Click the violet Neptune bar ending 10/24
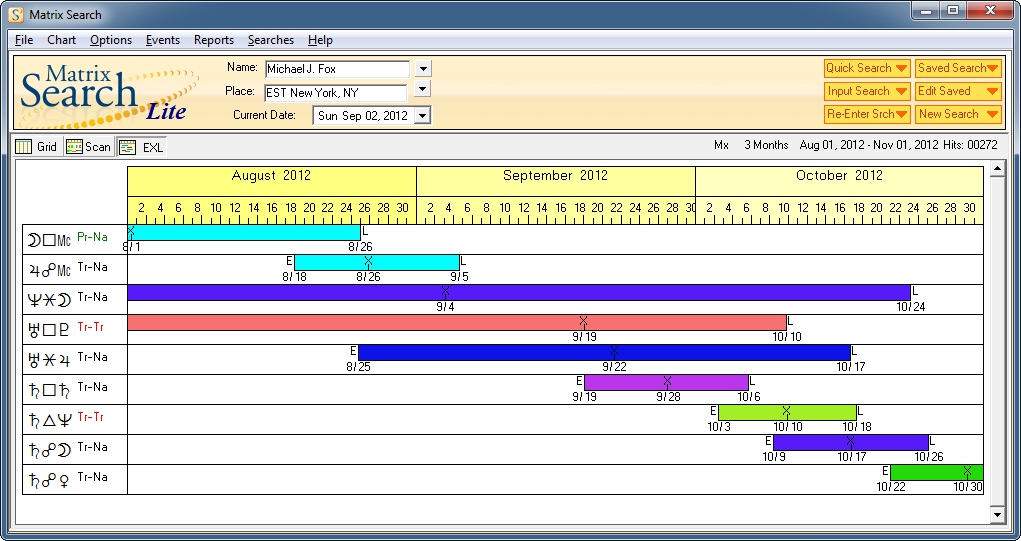The height and width of the screenshot is (541, 1021). (519, 292)
